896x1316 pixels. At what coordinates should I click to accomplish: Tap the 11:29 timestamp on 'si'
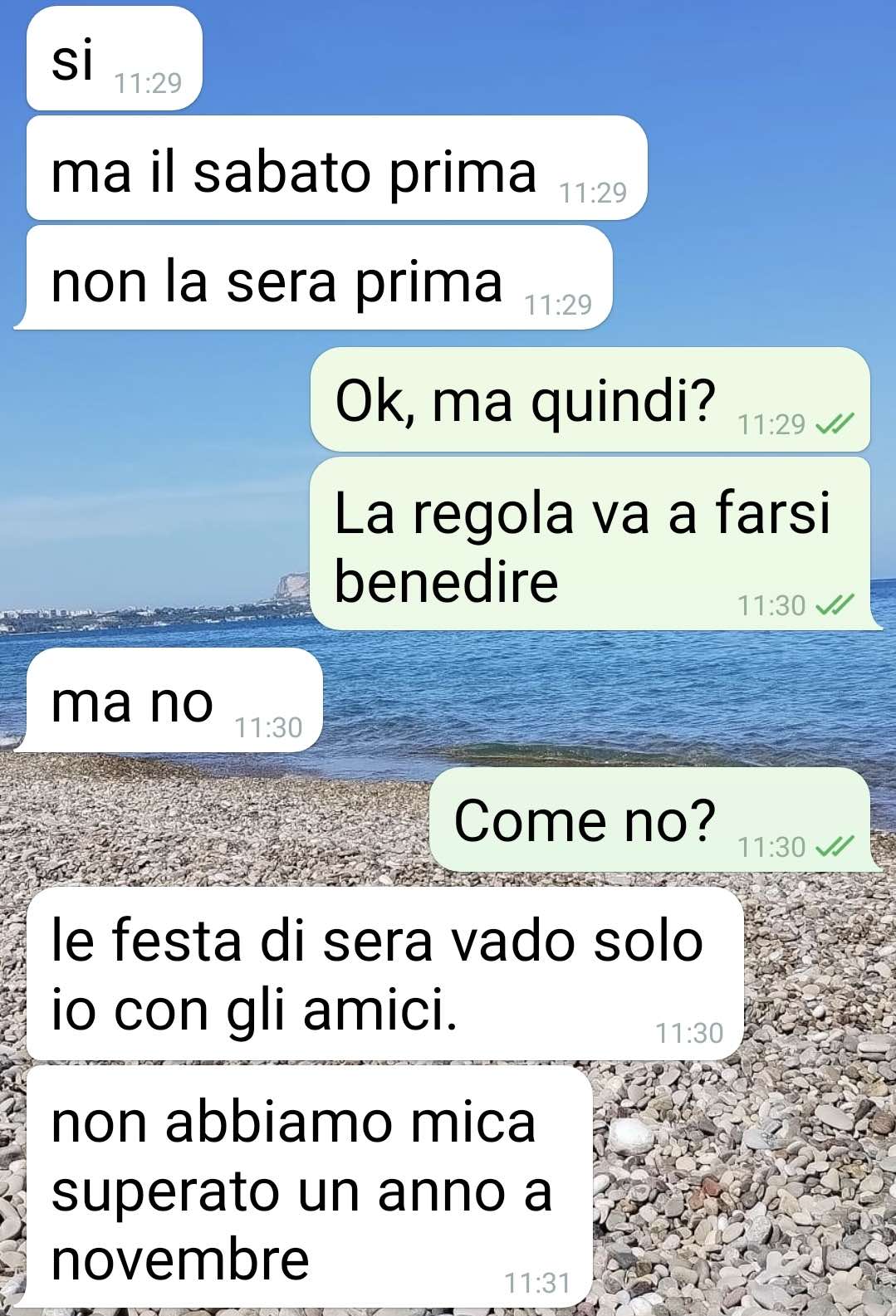(x=148, y=83)
